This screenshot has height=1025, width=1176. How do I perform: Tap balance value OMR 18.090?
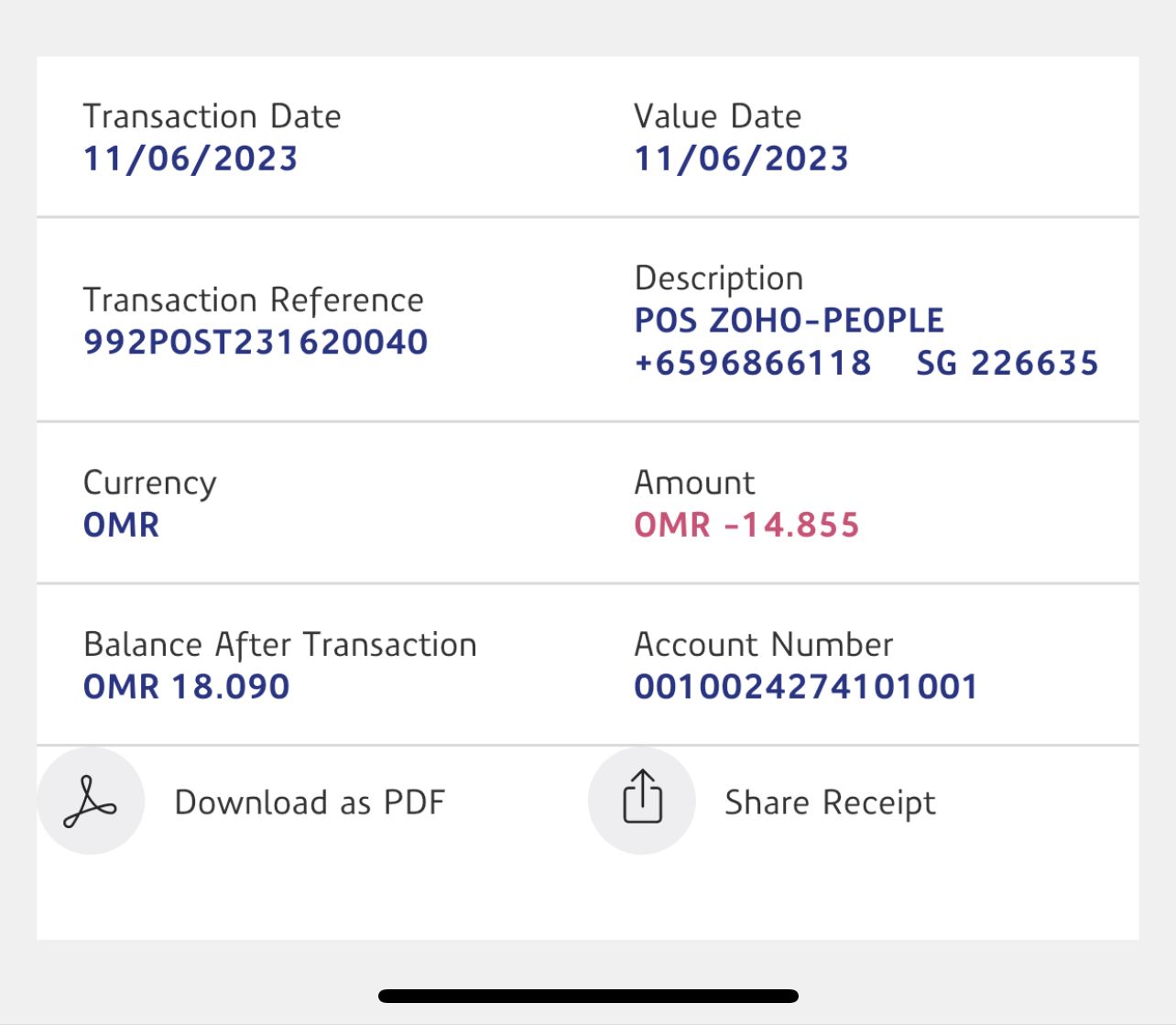[187, 687]
